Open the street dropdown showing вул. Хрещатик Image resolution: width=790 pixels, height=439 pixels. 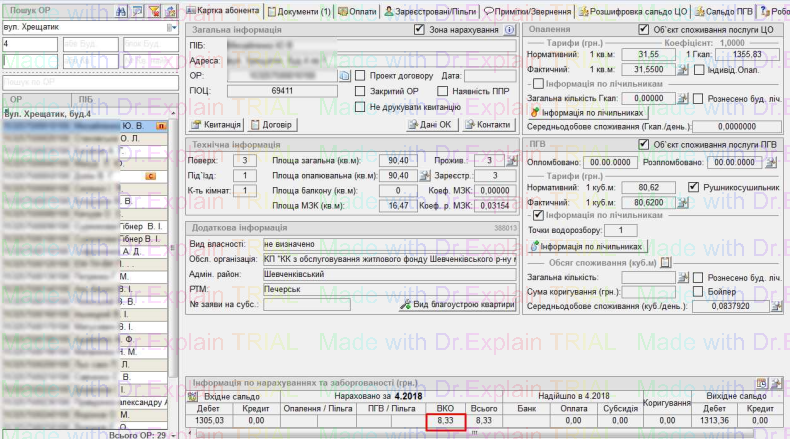(173, 29)
